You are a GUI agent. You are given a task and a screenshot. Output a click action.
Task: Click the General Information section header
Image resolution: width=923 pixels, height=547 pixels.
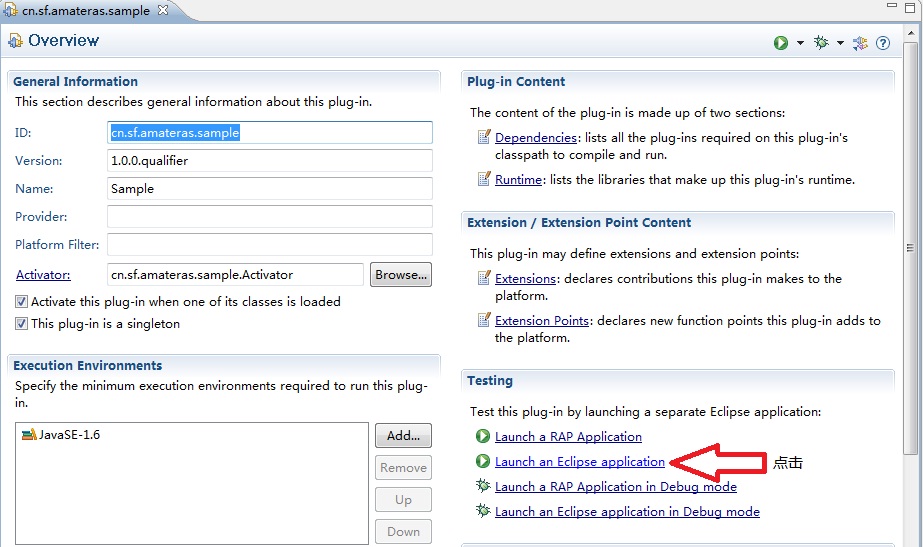[x=75, y=81]
